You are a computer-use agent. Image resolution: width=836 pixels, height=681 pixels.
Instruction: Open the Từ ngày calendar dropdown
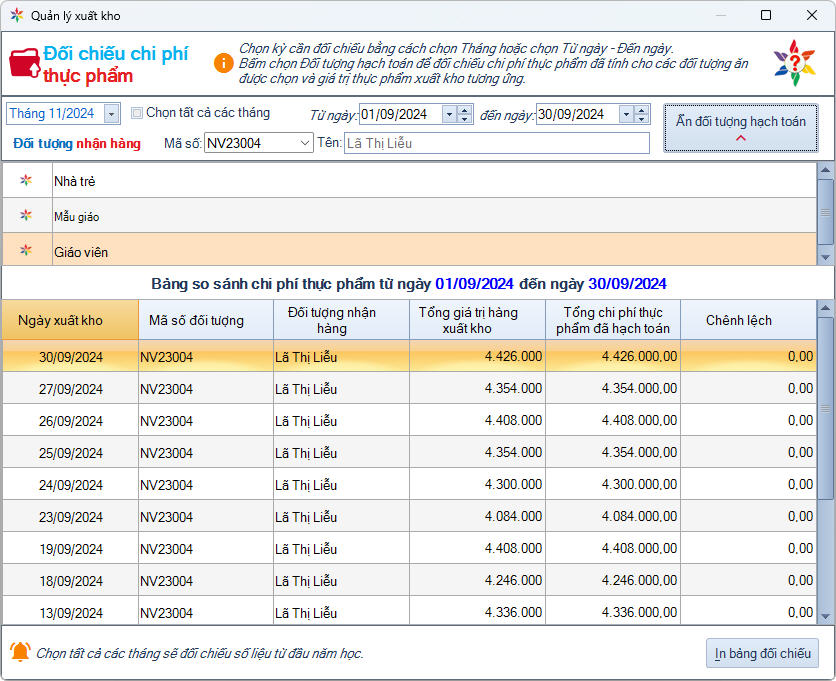449,114
